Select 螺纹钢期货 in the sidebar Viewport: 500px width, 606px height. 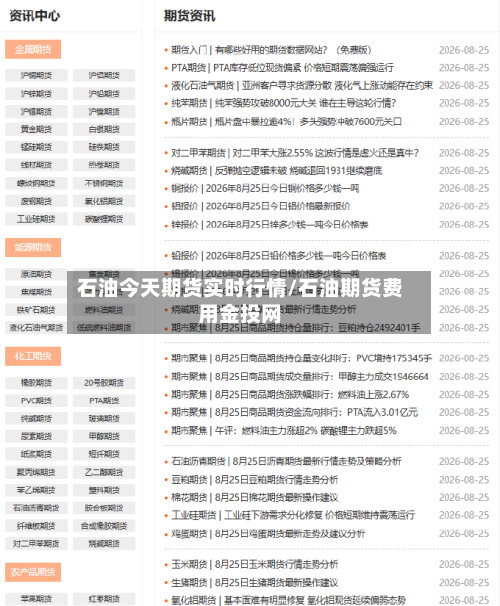(x=36, y=183)
